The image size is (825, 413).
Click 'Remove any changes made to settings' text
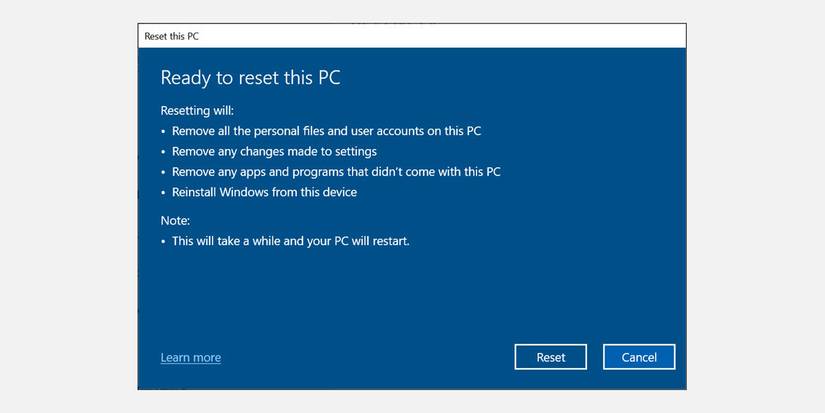pyautogui.click(x=274, y=151)
